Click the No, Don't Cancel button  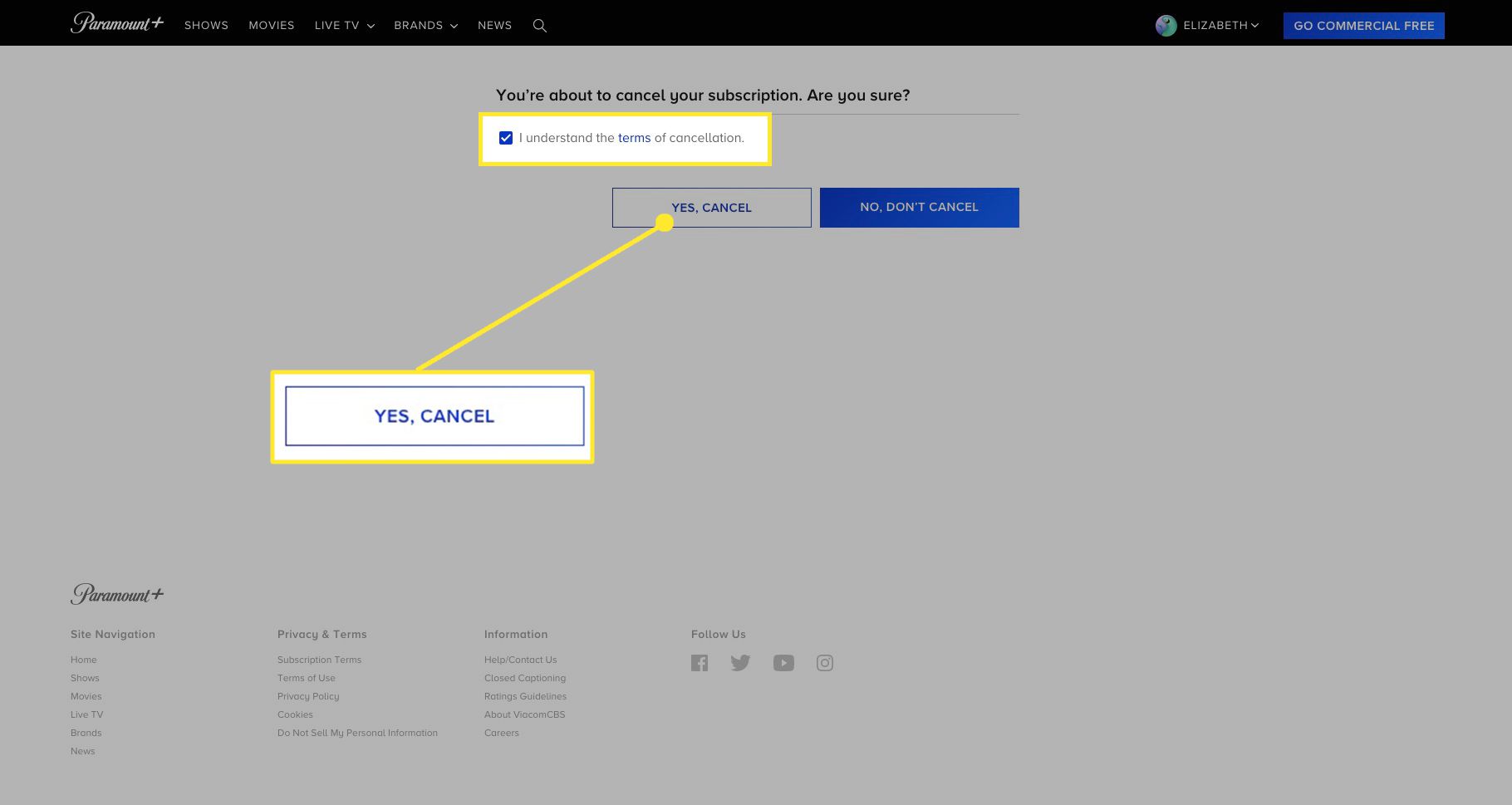click(x=920, y=208)
